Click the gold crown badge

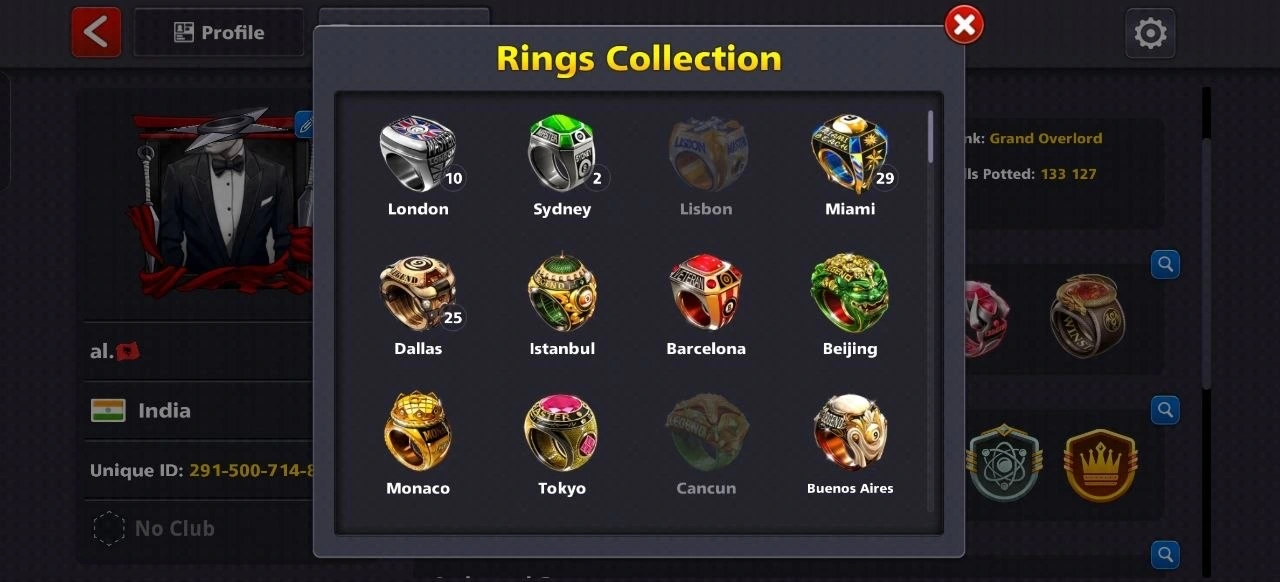(1101, 465)
